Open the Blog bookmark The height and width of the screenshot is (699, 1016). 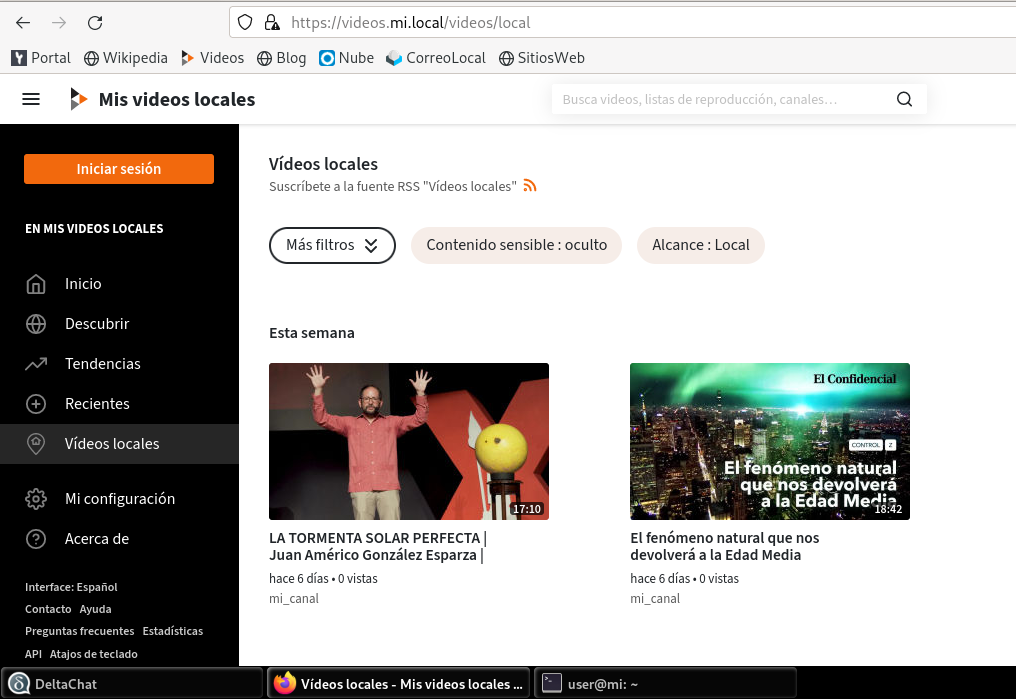click(x=282, y=58)
